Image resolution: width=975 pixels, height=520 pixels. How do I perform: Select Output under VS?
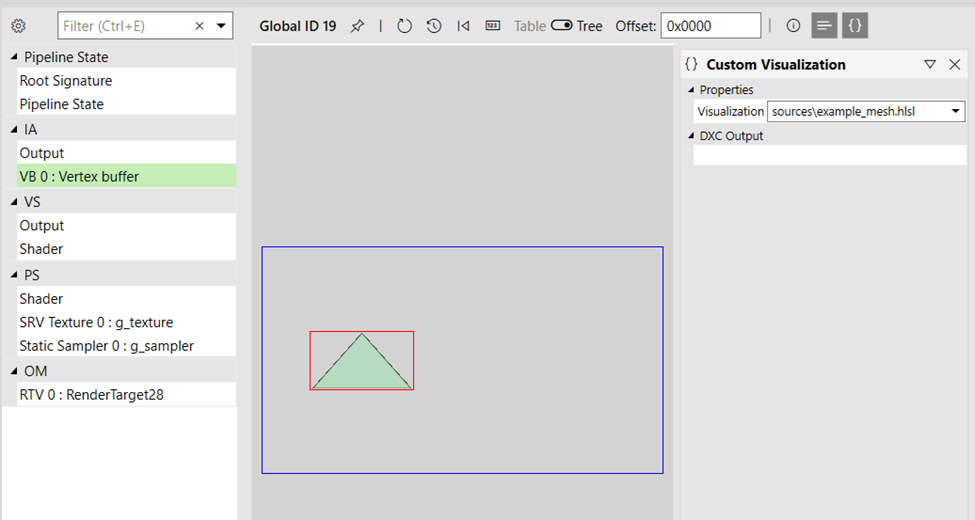127,225
